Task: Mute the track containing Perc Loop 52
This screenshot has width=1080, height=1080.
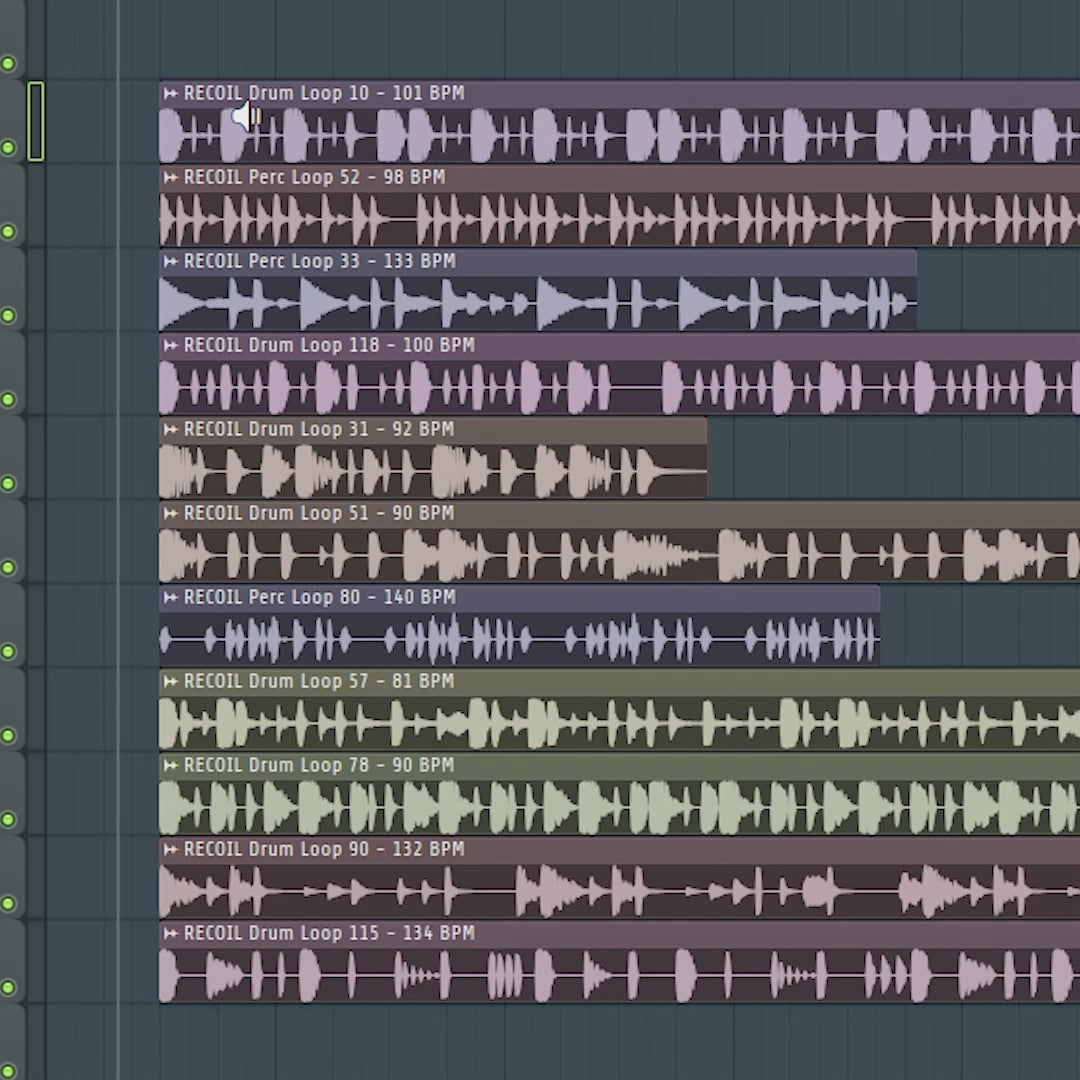Action: coord(8,231)
